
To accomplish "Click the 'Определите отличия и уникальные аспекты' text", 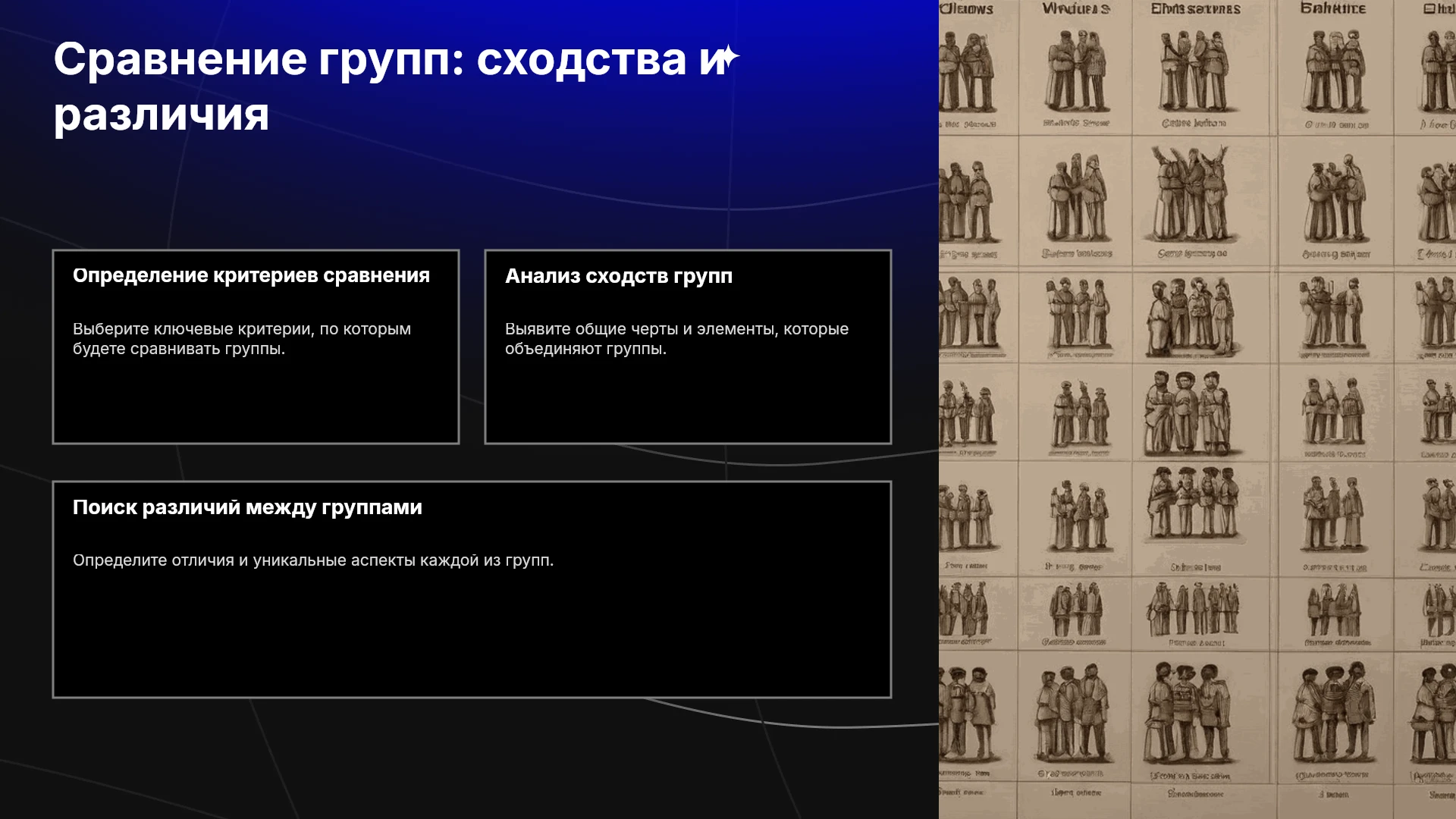I will (x=313, y=560).
